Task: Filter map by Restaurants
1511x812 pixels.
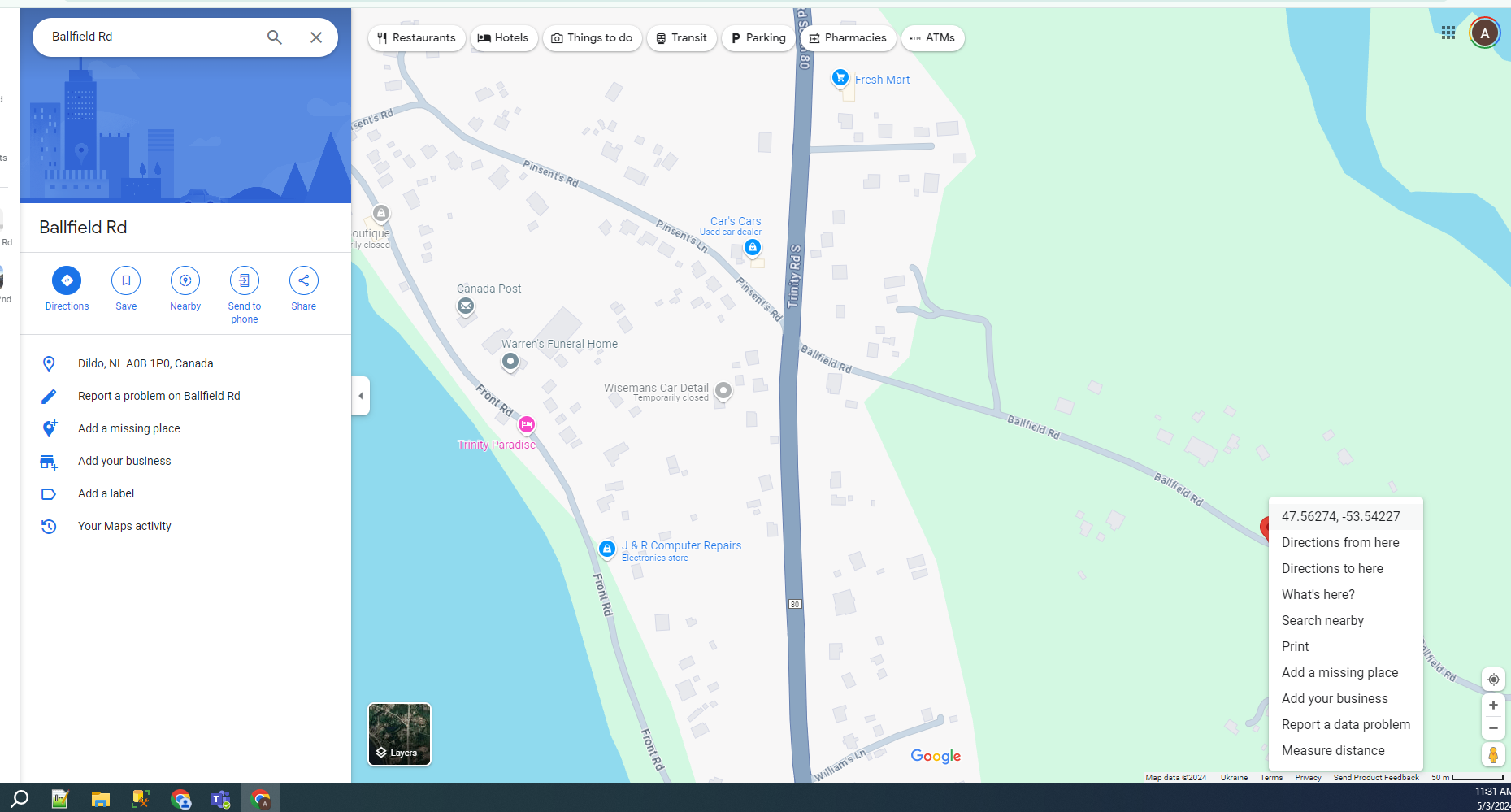Action: (x=416, y=38)
